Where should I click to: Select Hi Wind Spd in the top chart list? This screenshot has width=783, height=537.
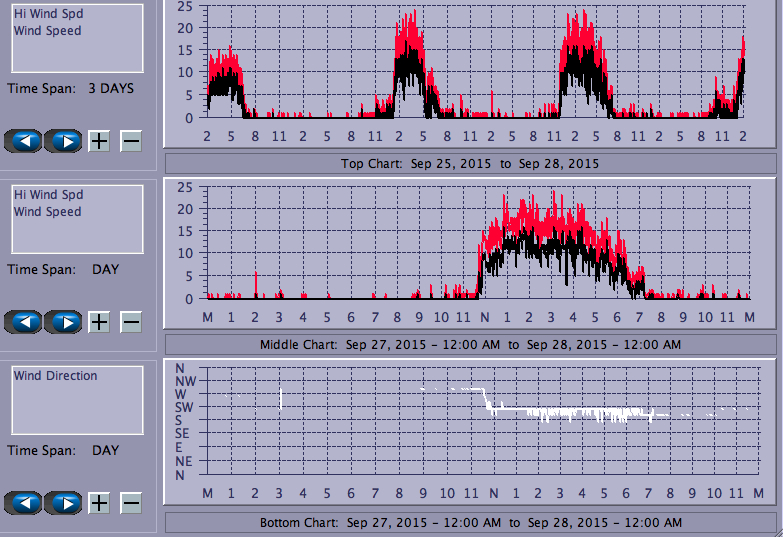[x=48, y=14]
